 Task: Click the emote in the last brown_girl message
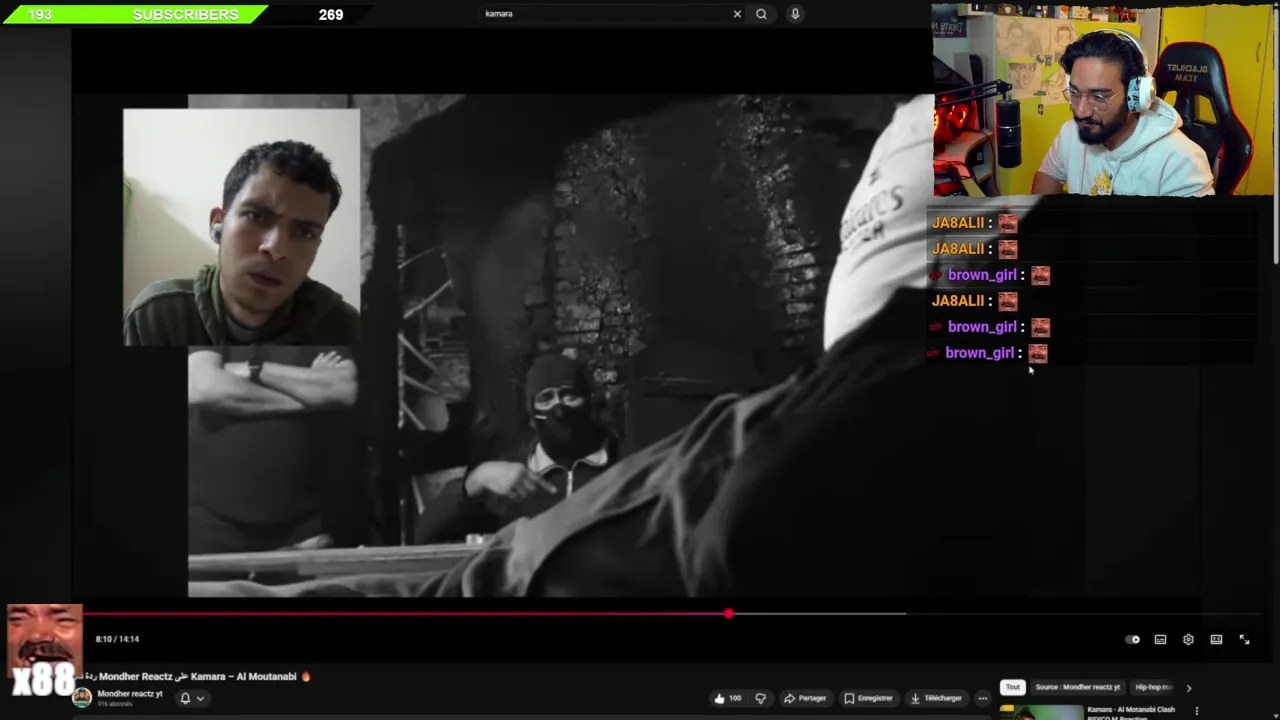point(1037,353)
